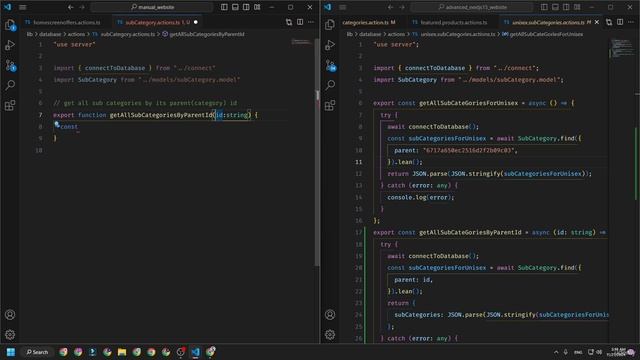Open Source Control in left window
This screenshot has height=360, width=640.
pyautogui.click(x=10, y=65)
